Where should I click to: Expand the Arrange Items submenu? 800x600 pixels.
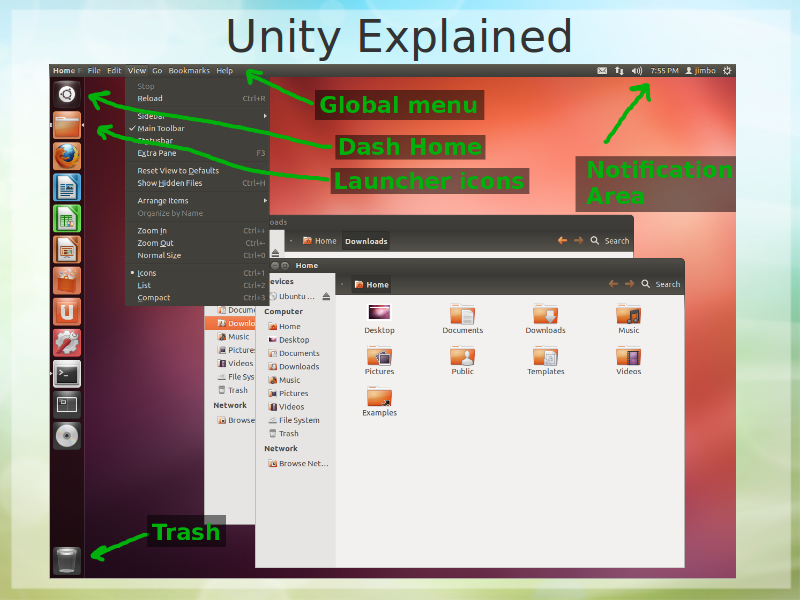click(x=197, y=201)
